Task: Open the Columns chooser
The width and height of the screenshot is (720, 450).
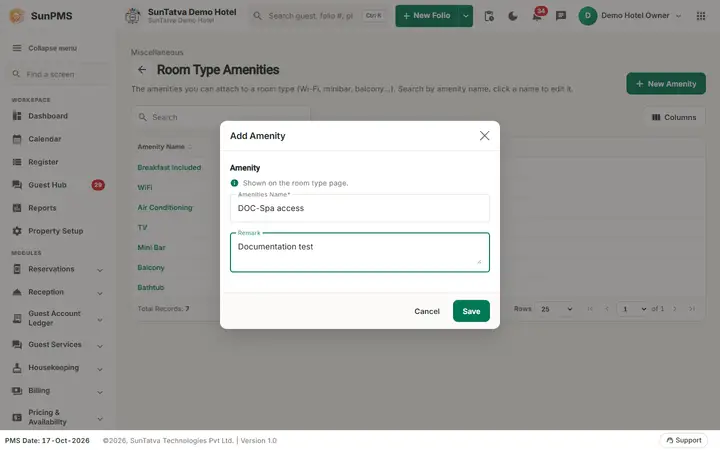Action: [x=674, y=117]
